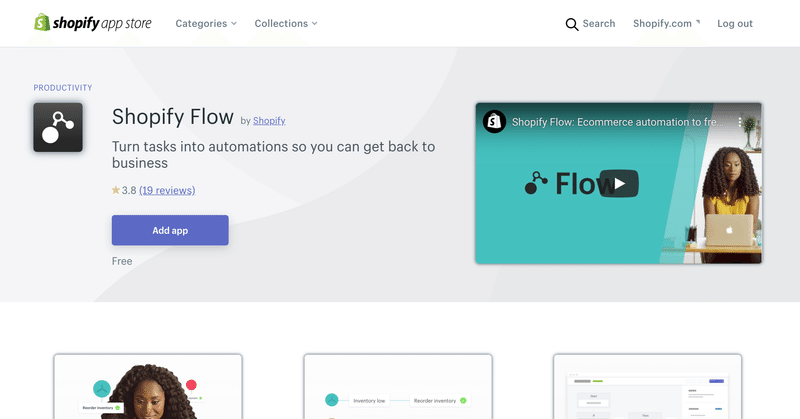Play the Shopify Flow video

pyautogui.click(x=619, y=183)
